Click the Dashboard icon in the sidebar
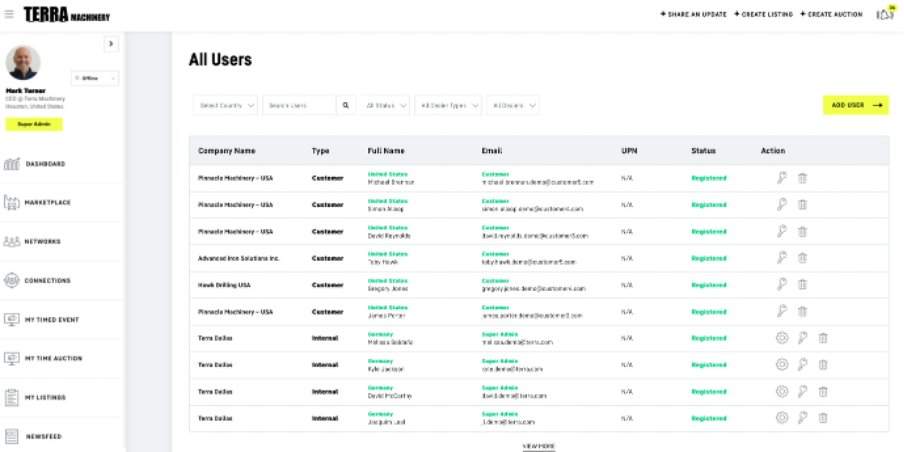904x452 pixels. point(12,164)
